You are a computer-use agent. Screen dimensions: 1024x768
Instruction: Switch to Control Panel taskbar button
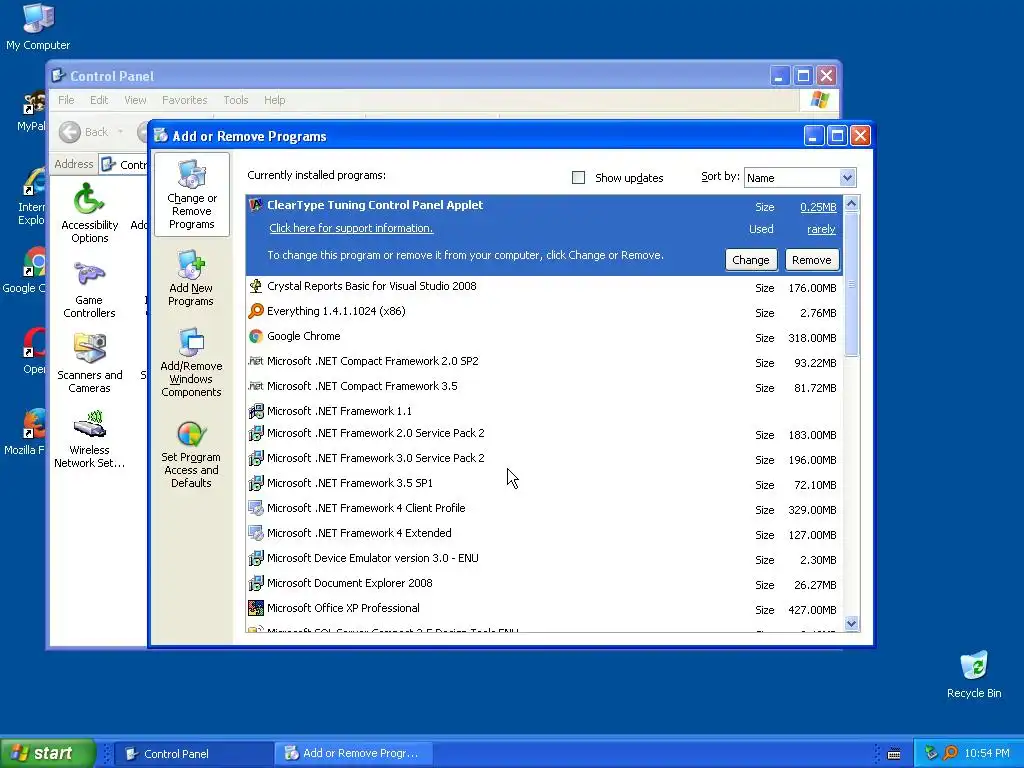pos(194,754)
